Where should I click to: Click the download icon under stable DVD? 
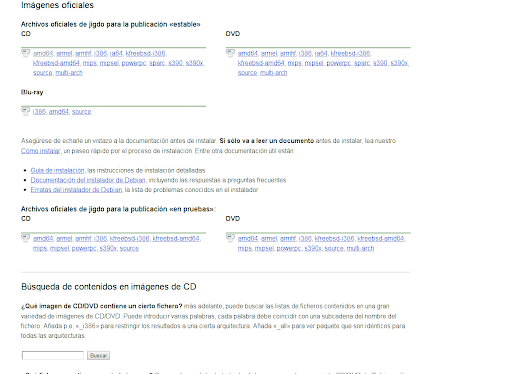230,53
